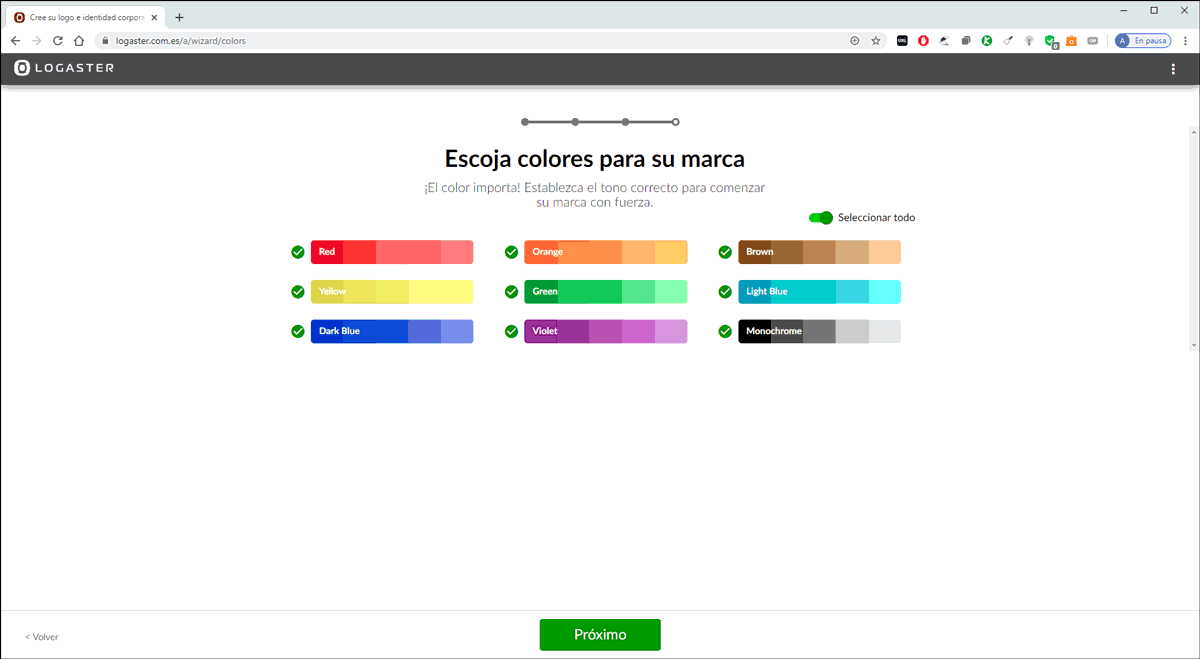This screenshot has width=1200, height=659.
Task: Select the Monochrome color palette bar
Action: (820, 331)
